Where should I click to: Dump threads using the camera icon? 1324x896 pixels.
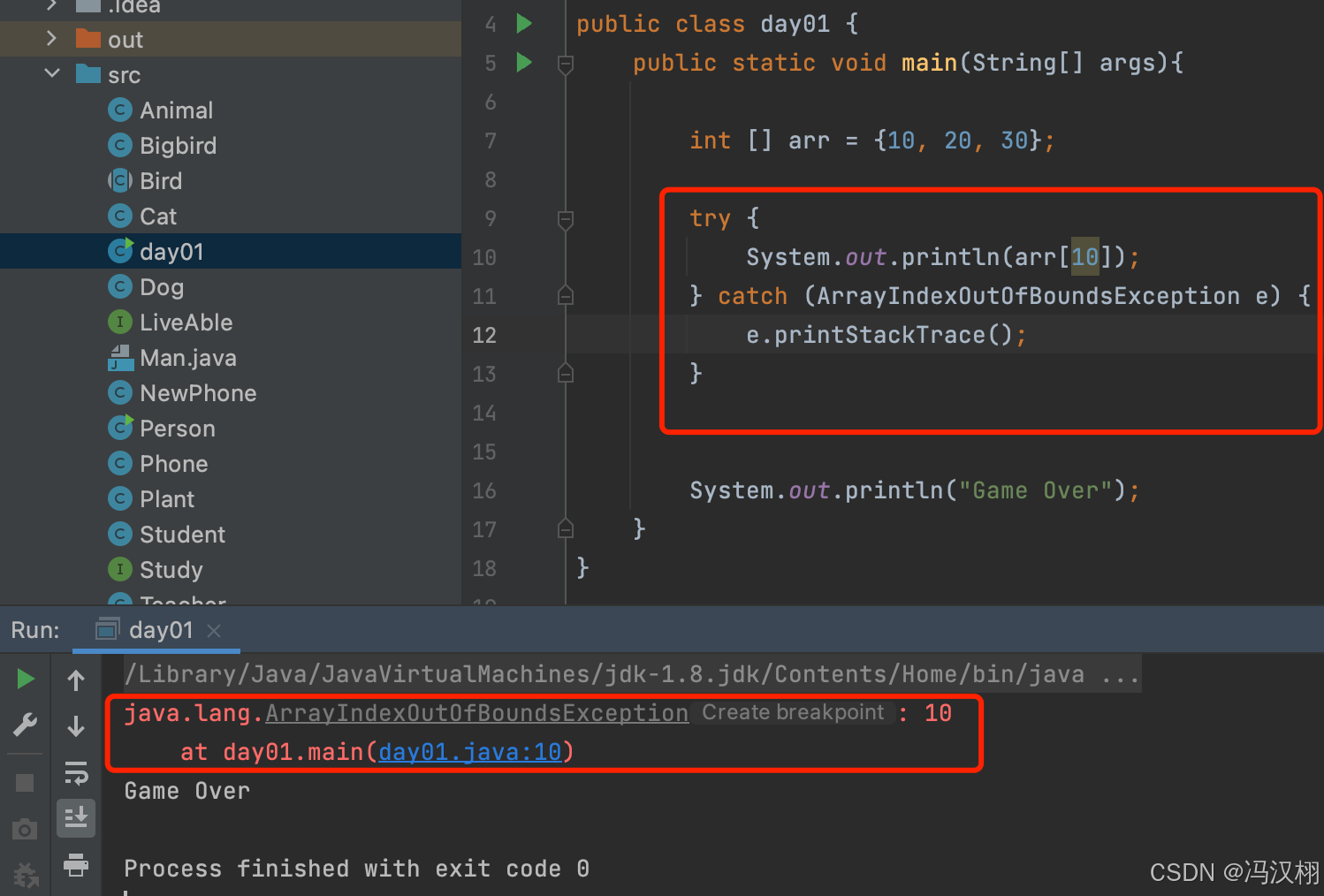tap(25, 830)
